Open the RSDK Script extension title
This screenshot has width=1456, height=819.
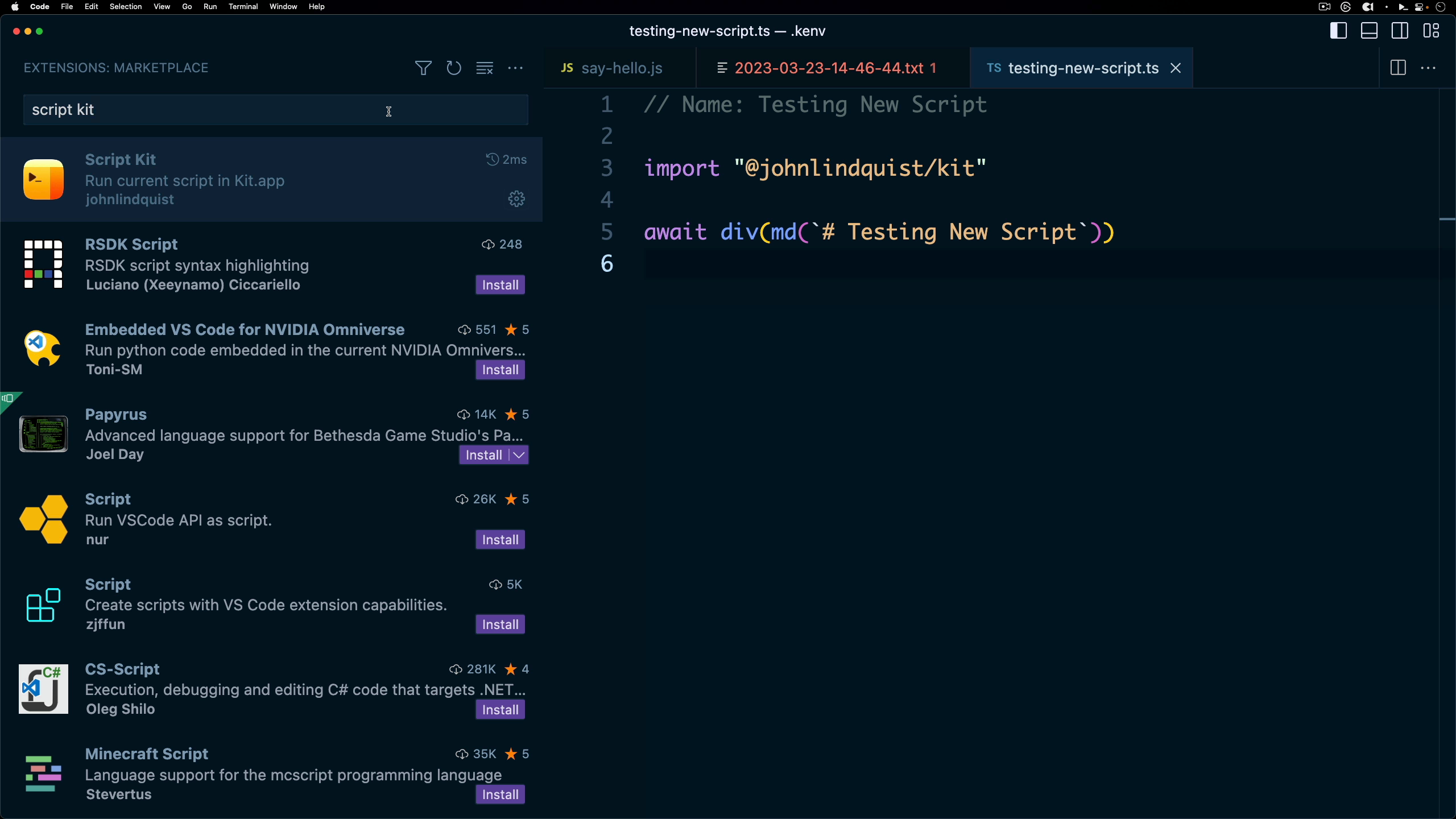coord(131,244)
